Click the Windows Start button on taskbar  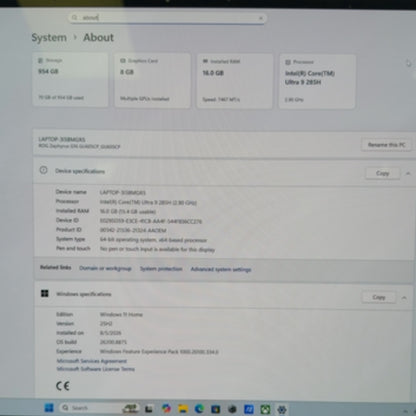coord(49,408)
